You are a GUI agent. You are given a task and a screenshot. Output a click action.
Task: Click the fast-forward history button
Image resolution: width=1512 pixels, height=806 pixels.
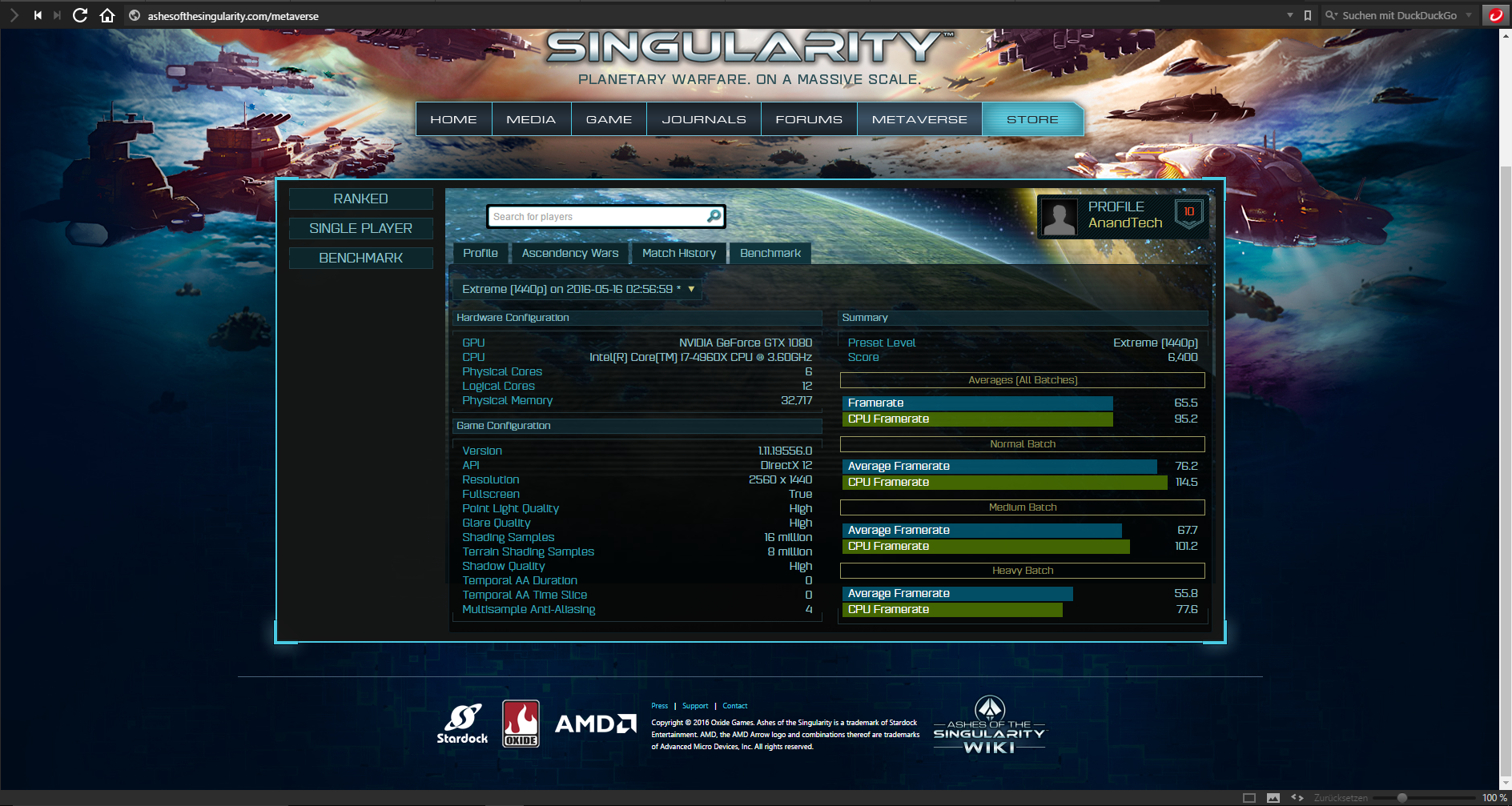click(x=57, y=15)
